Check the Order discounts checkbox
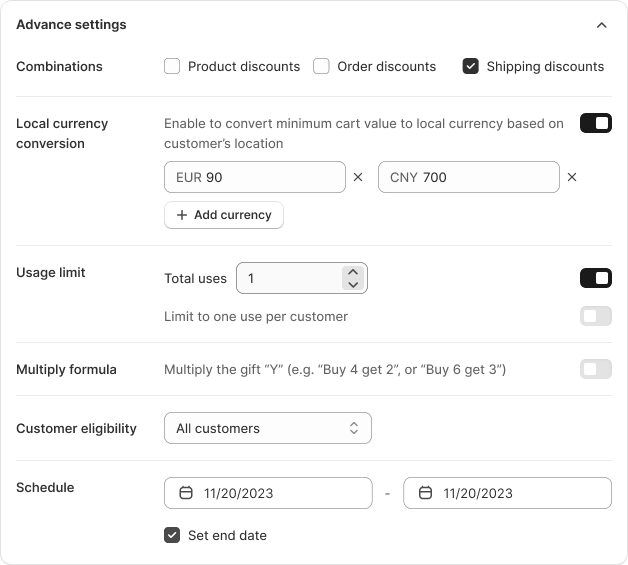Image resolution: width=628 pixels, height=565 pixels. [321, 67]
